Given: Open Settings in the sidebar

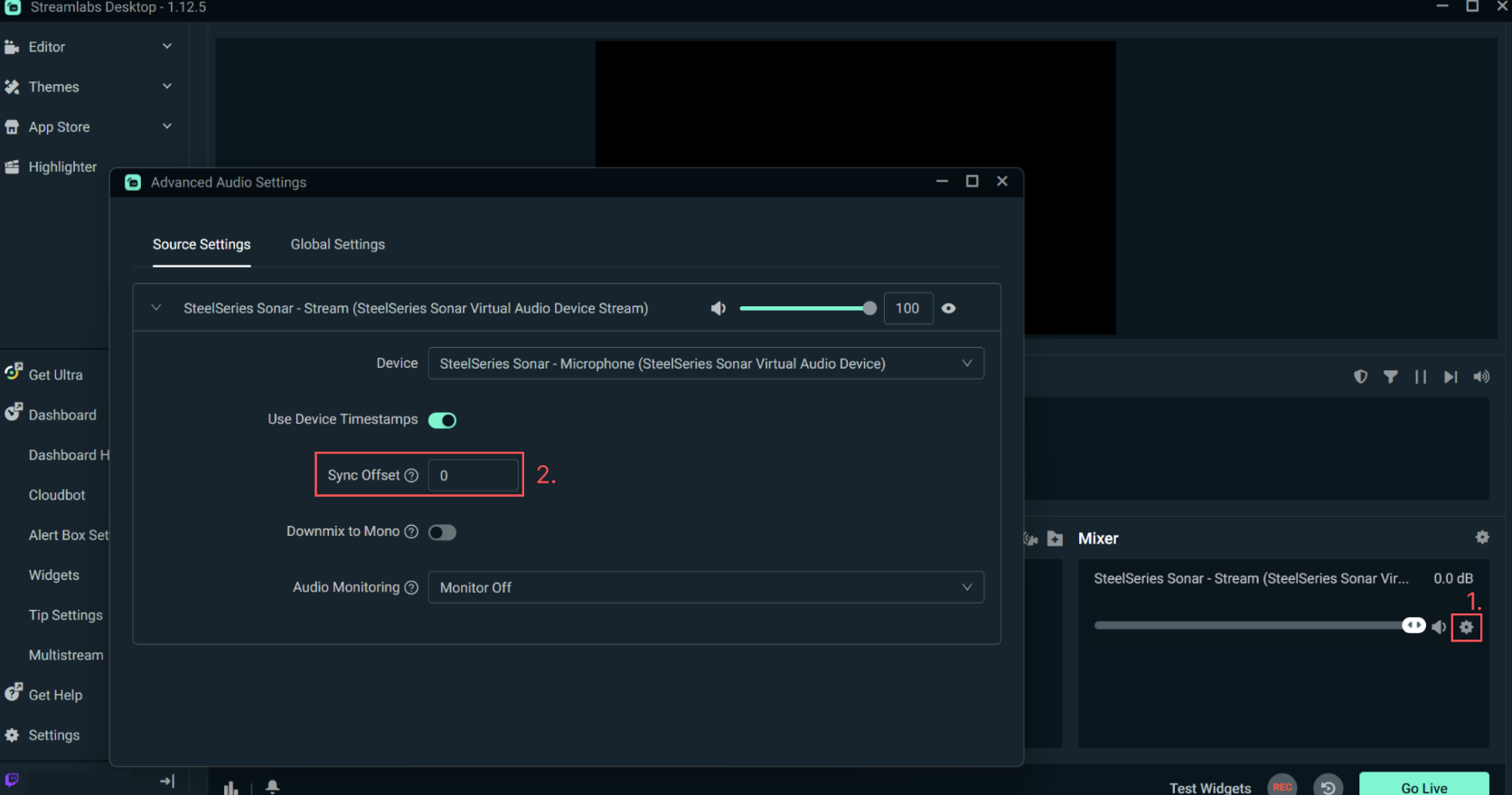Looking at the screenshot, I should [54, 735].
